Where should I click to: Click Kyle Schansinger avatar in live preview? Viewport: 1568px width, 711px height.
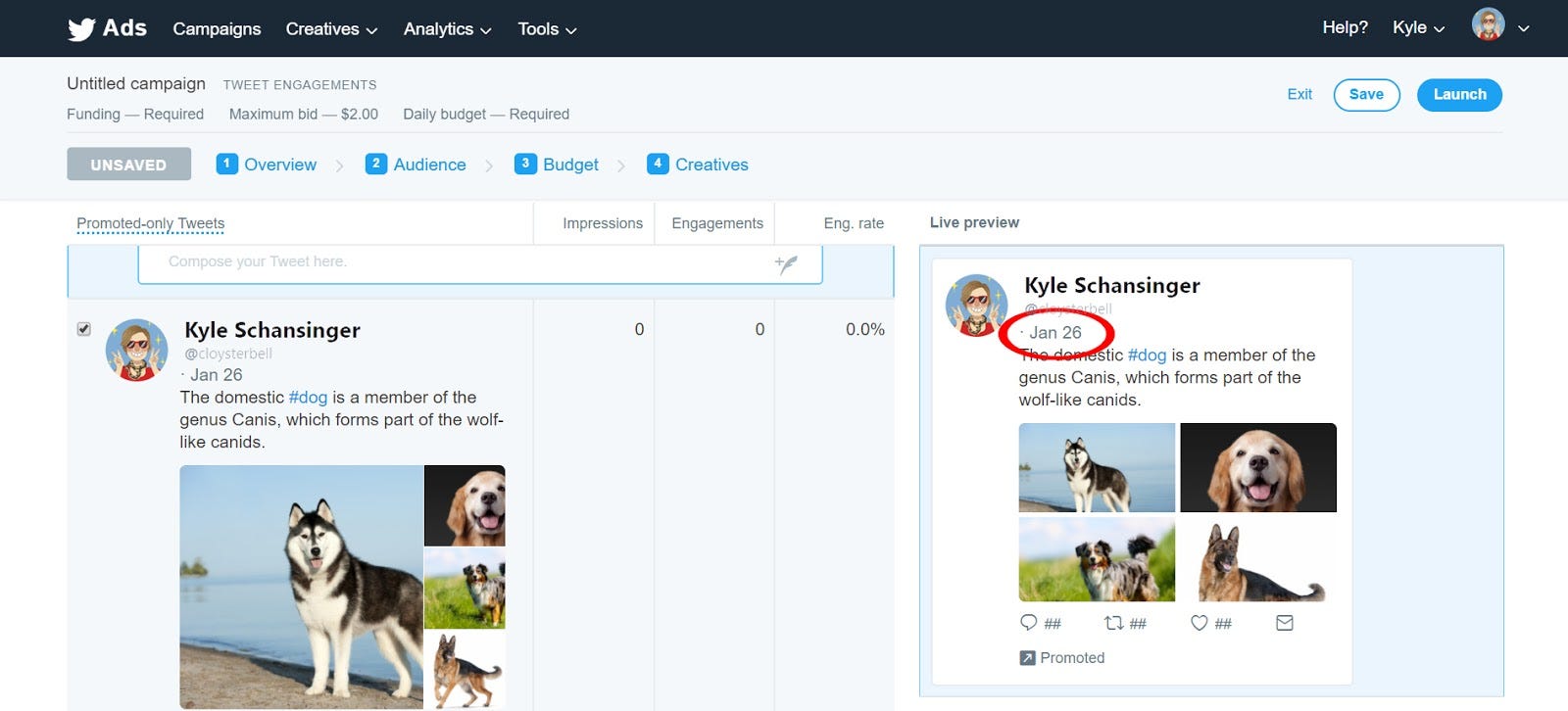[976, 305]
